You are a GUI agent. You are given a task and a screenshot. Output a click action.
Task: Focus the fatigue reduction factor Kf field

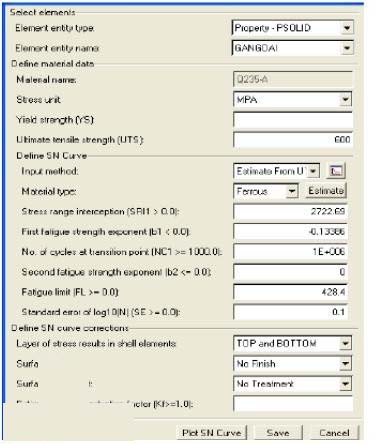point(293,404)
